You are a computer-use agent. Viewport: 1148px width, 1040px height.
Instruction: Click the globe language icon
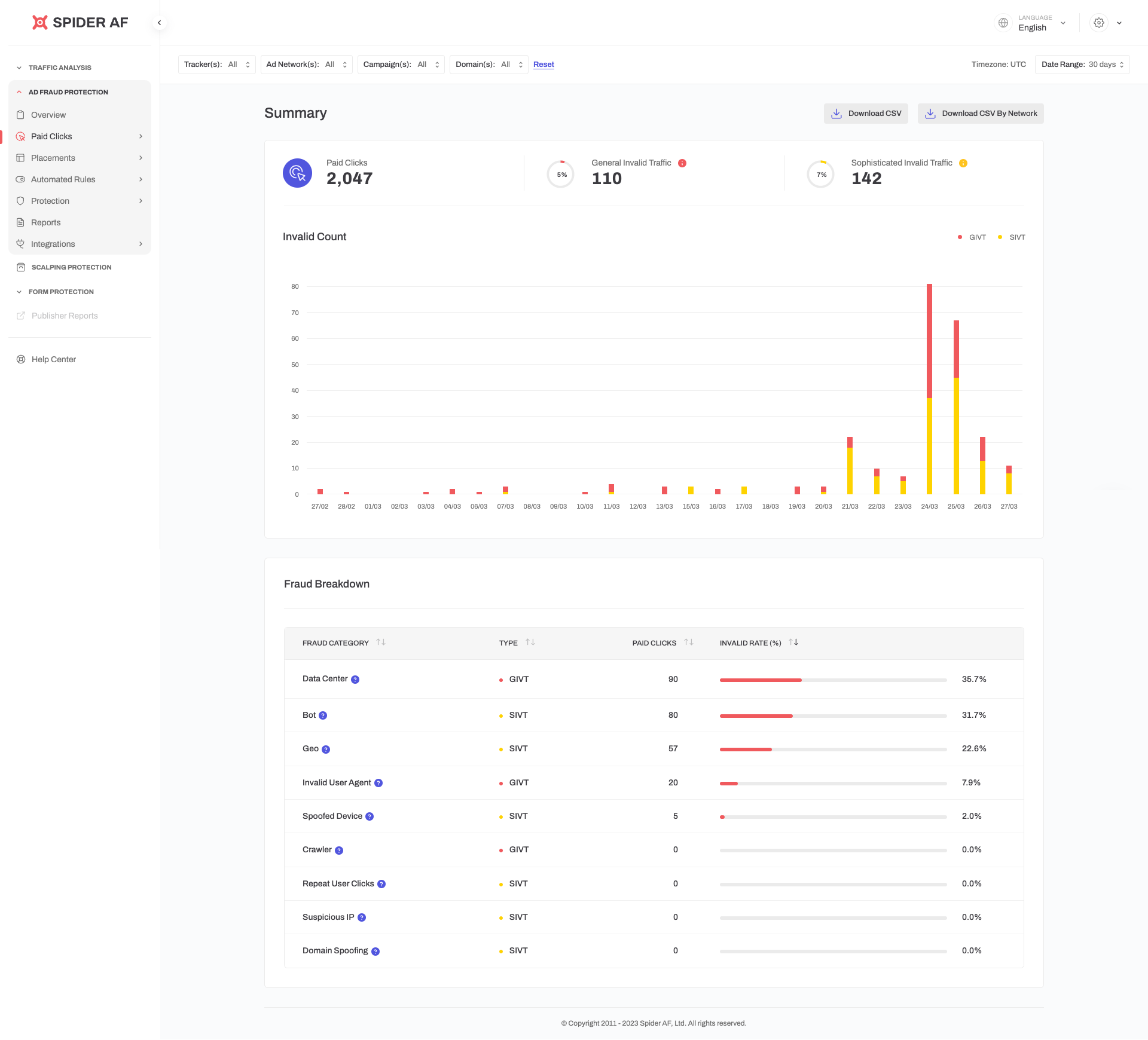[1003, 23]
